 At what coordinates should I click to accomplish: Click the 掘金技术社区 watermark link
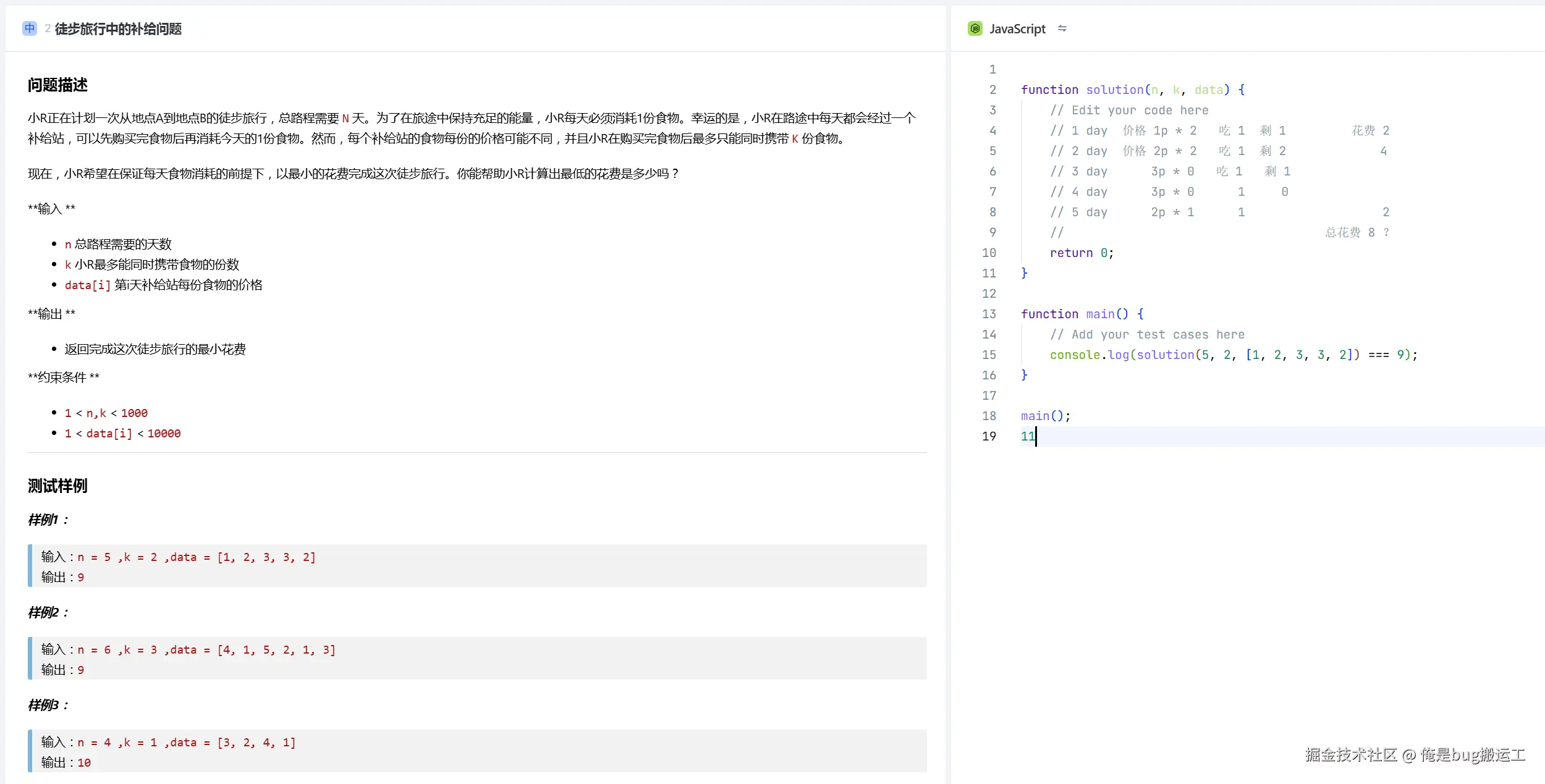[1352, 754]
